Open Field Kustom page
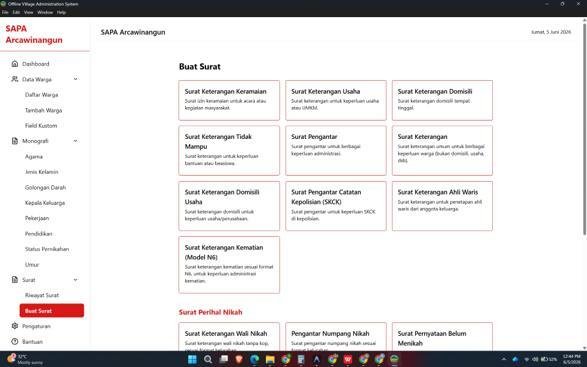This screenshot has width=587, height=367. click(41, 125)
